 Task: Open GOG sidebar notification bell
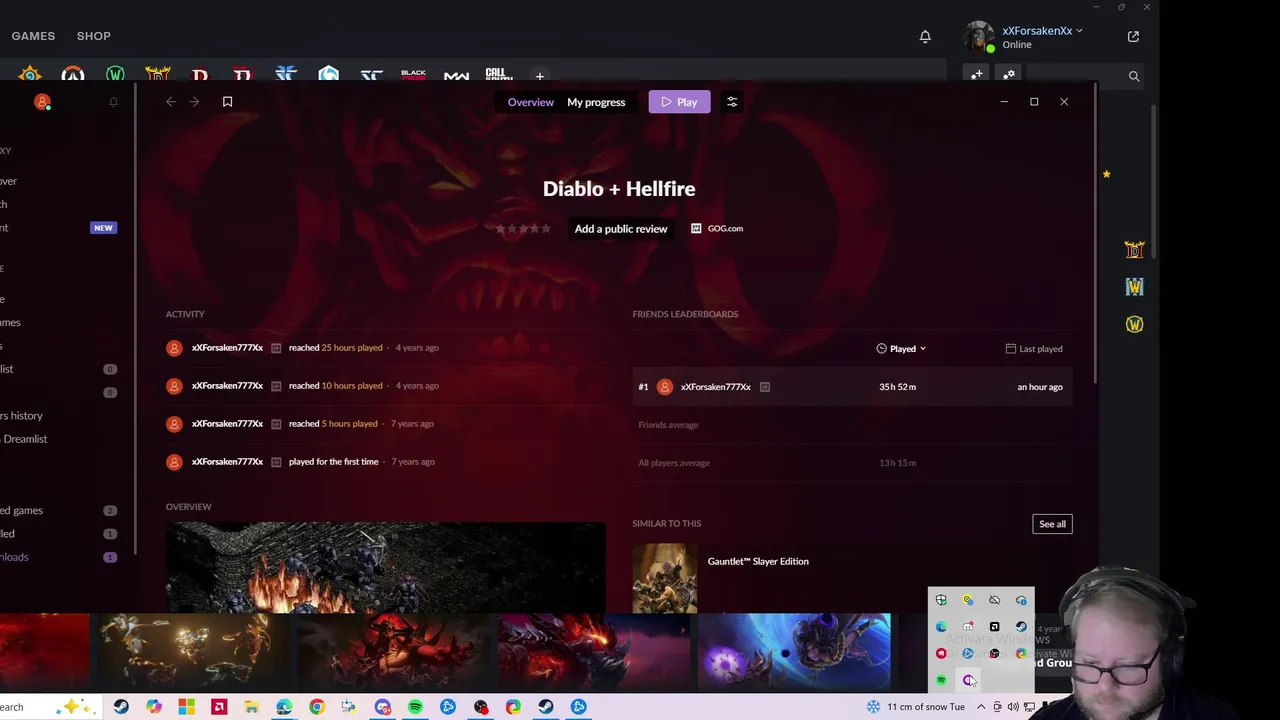[x=113, y=102]
